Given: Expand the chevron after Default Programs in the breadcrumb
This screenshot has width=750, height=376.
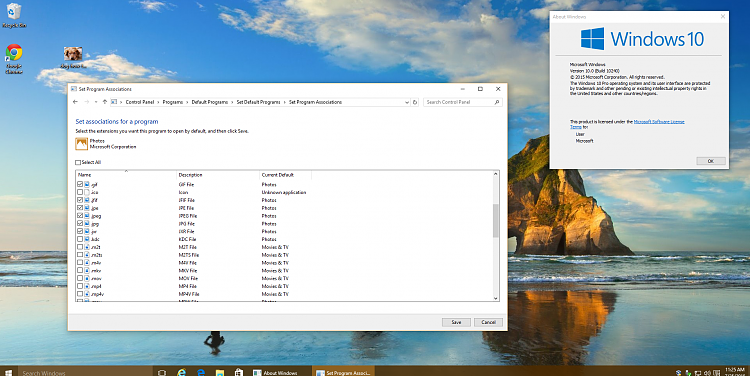Looking at the screenshot, I should (232, 102).
